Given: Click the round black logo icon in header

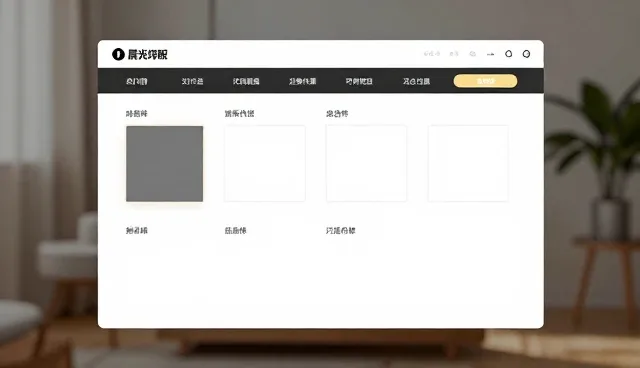Looking at the screenshot, I should tap(118, 54).
